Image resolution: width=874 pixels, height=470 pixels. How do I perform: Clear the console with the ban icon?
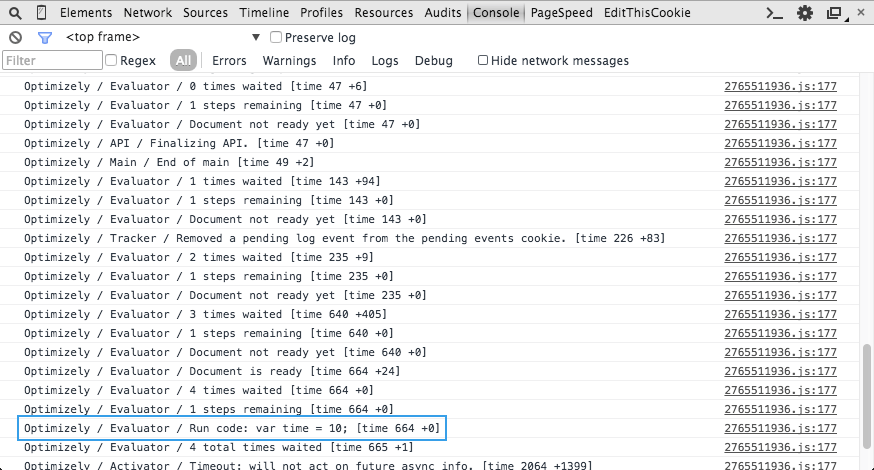(x=15, y=38)
